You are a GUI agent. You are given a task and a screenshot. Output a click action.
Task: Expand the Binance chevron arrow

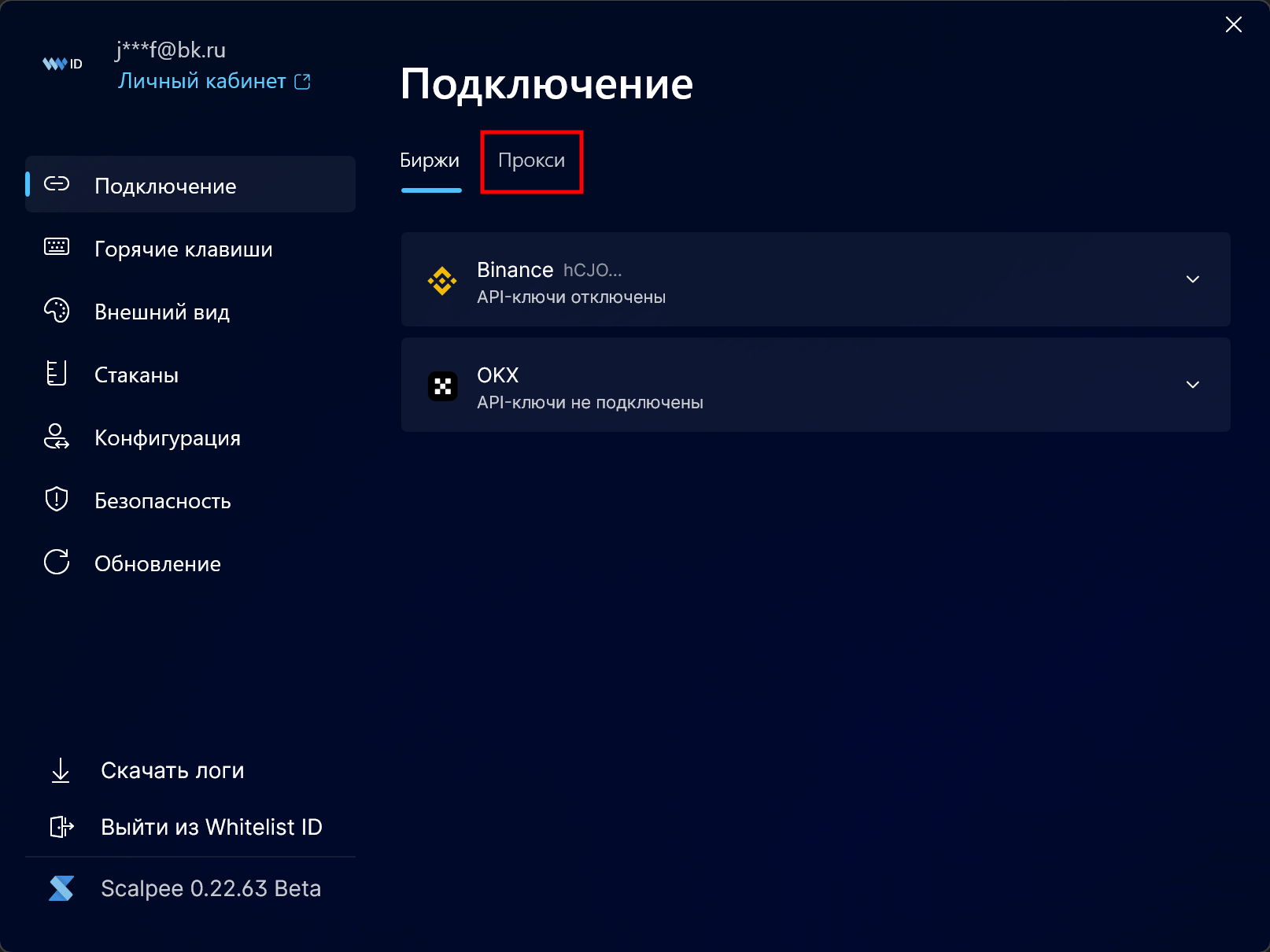pyautogui.click(x=1193, y=279)
